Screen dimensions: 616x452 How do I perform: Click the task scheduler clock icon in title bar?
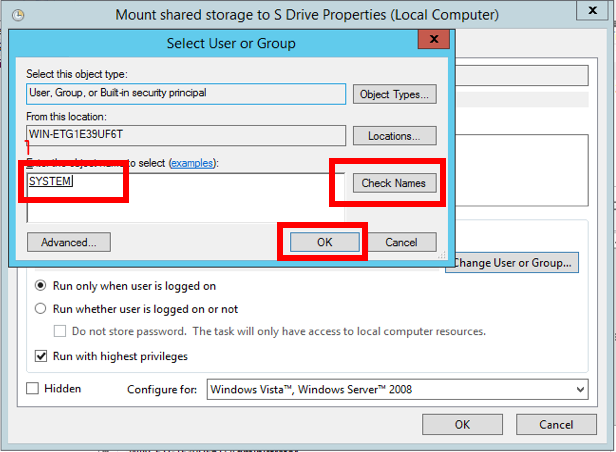(x=18, y=15)
